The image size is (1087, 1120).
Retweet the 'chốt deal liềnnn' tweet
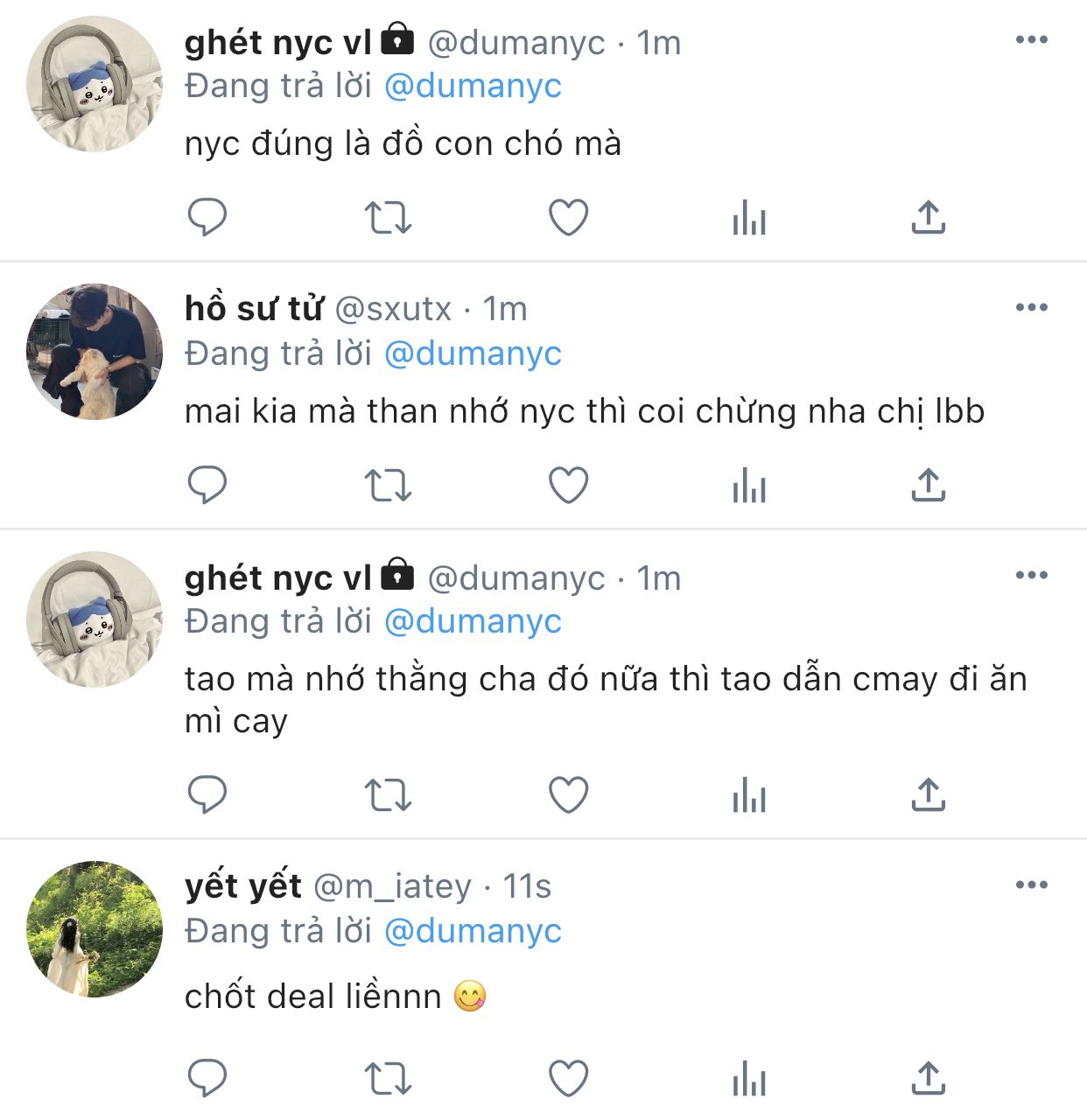click(388, 1078)
